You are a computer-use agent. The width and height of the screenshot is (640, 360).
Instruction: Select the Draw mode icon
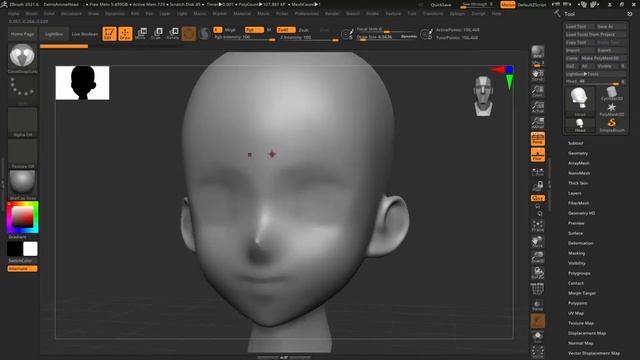125,33
